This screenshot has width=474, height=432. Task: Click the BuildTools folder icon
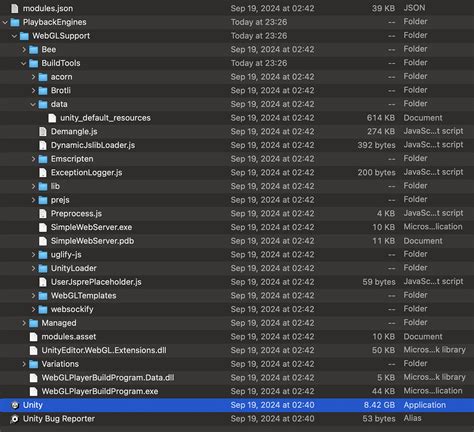coord(33,63)
